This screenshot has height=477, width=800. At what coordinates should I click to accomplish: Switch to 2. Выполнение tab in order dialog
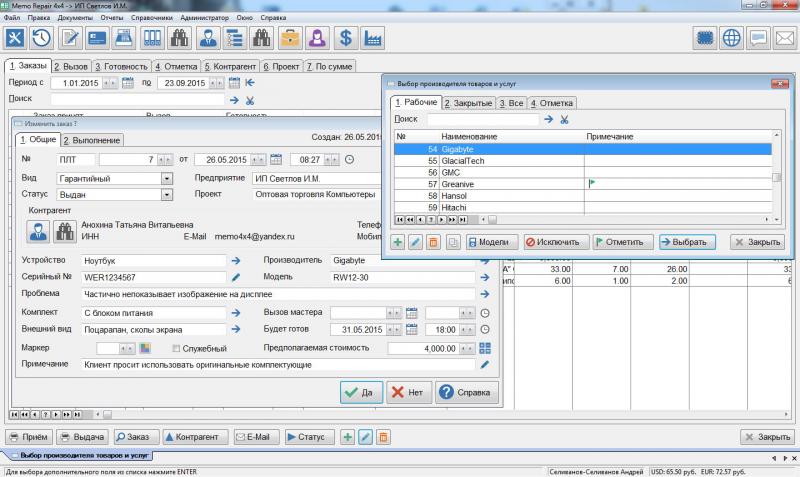[92, 140]
